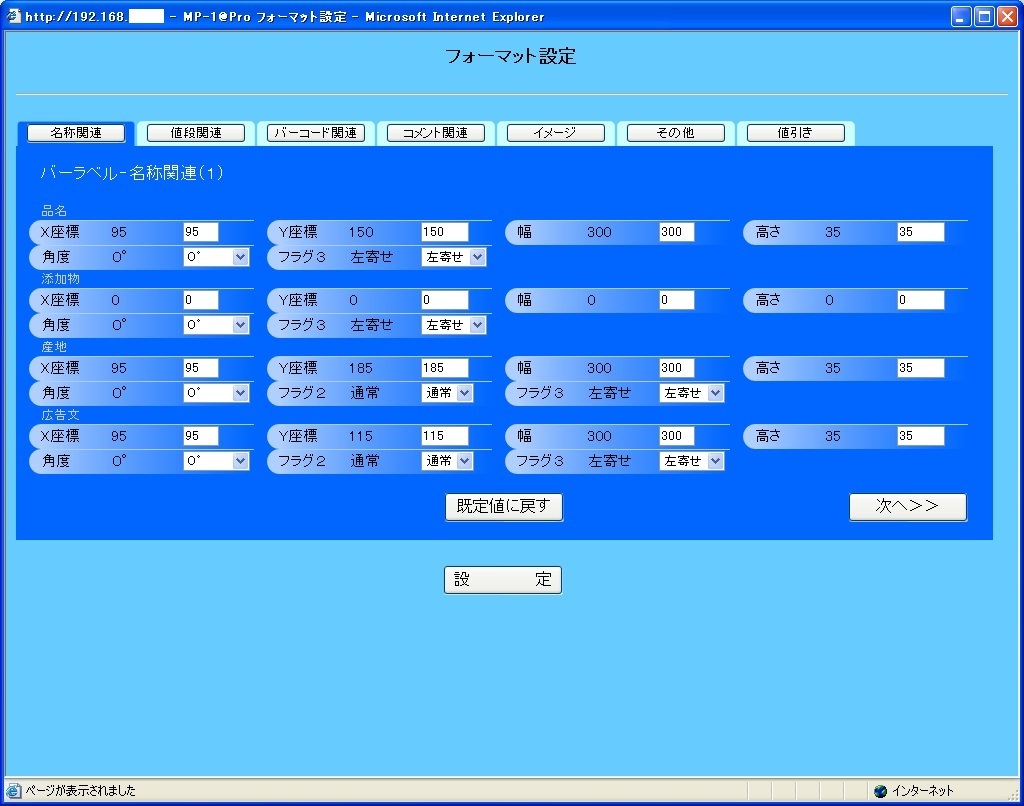Open the イメージ tab
Screen dimensions: 1024x806
555,133
